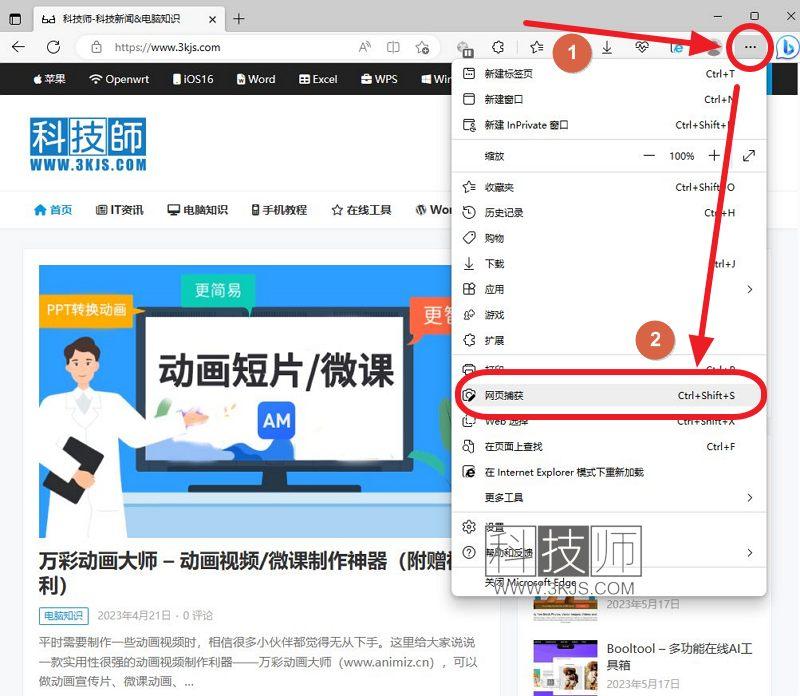Click the 科技师 site logo
The width and height of the screenshot is (800, 696).
(x=88, y=144)
